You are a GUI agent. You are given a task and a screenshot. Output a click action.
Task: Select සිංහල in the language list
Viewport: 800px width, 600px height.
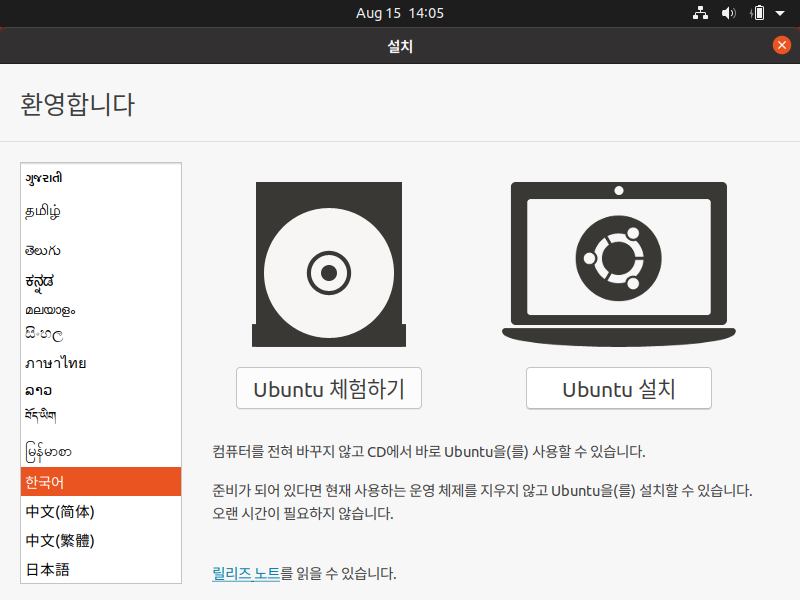pyautogui.click(x=101, y=335)
